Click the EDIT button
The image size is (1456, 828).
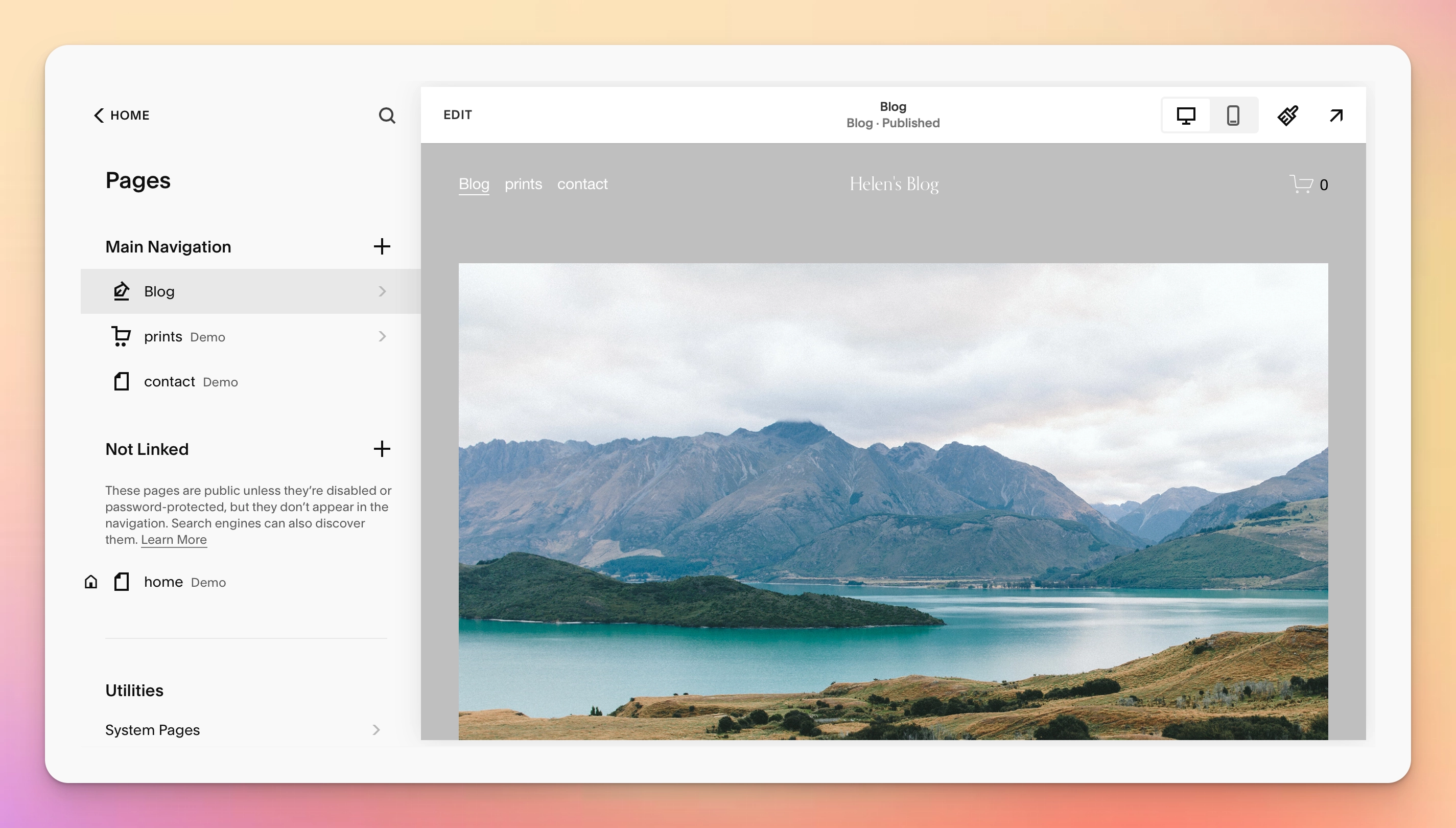click(x=457, y=115)
